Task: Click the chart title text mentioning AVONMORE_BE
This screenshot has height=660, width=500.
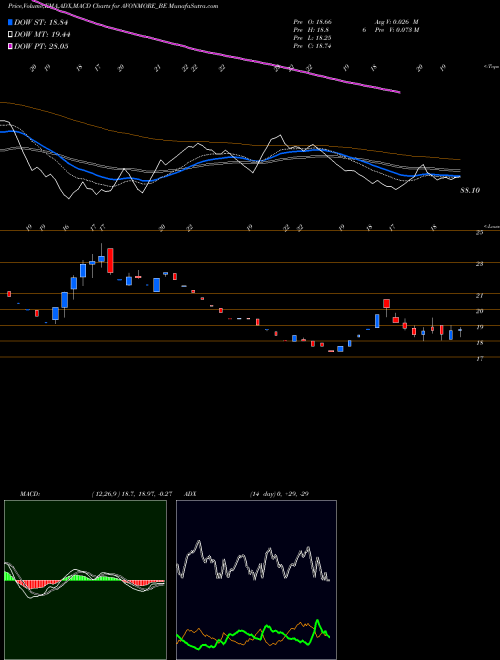Action: tap(113, 6)
